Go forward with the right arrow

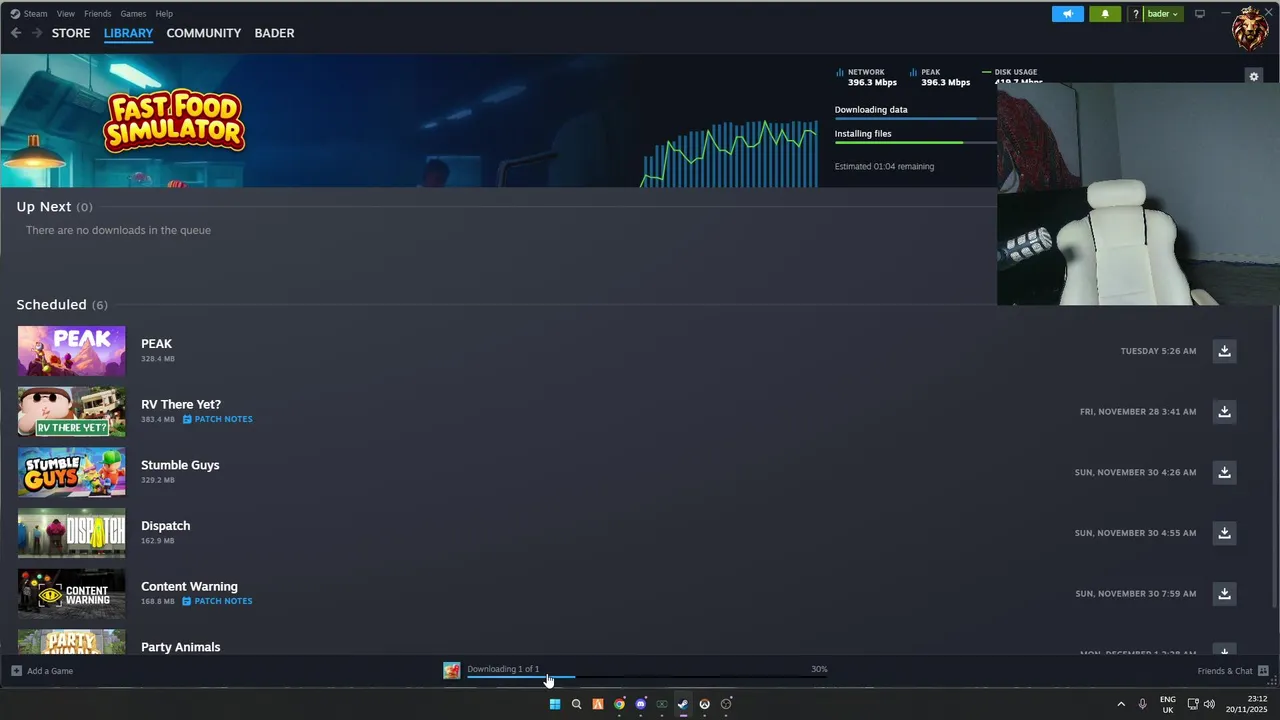[x=37, y=33]
